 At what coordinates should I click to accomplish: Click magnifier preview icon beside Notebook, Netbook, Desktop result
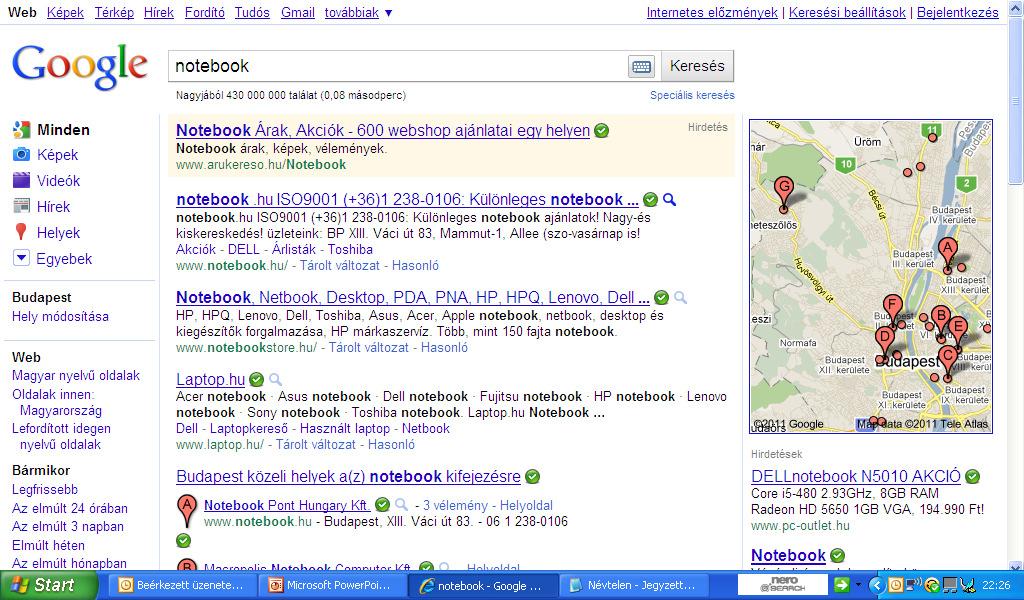(680, 298)
